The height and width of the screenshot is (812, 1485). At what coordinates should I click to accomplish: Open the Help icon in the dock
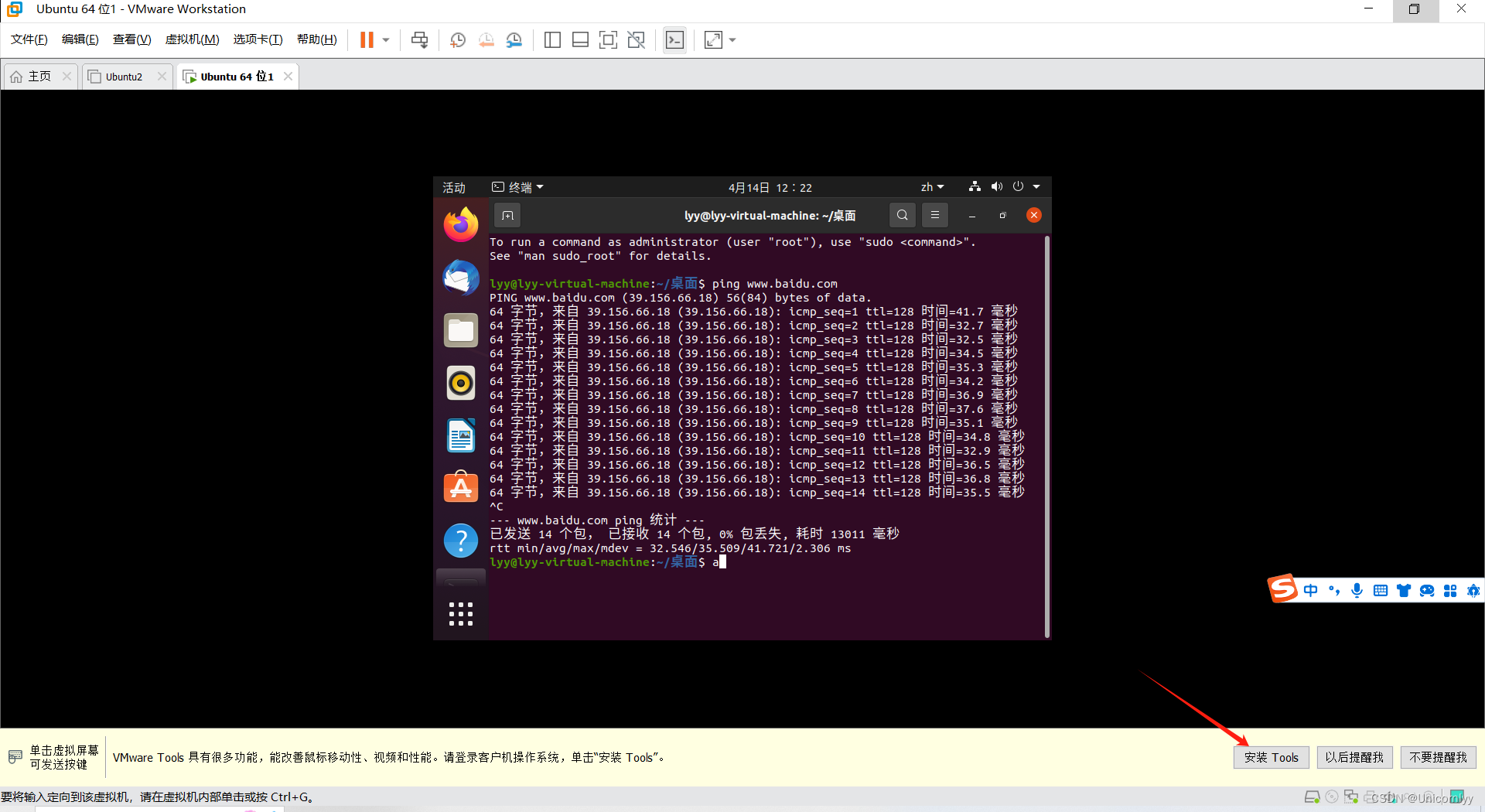[x=461, y=541]
